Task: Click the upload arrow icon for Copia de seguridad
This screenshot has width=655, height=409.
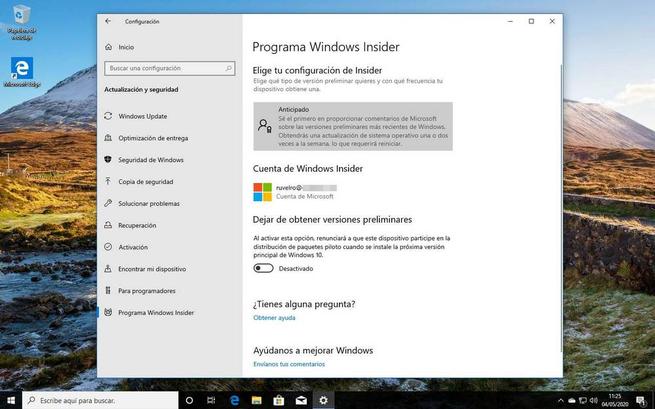Action: click(x=108, y=181)
